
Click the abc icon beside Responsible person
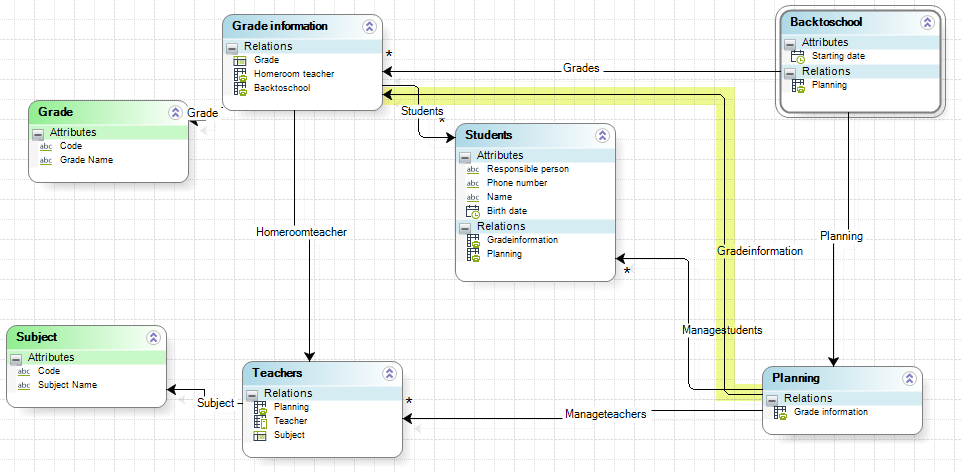473,170
